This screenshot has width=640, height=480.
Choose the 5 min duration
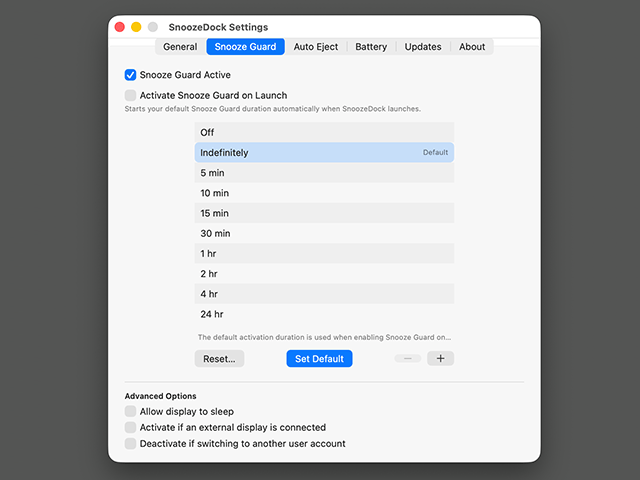[x=324, y=173]
